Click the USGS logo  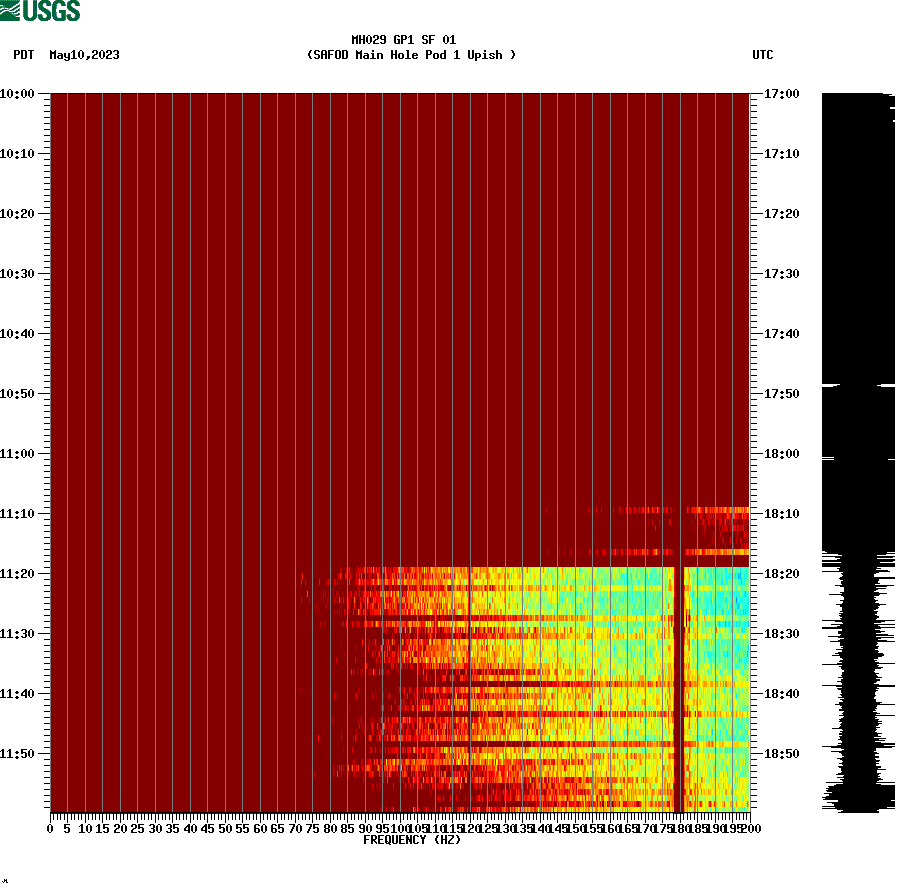point(40,10)
